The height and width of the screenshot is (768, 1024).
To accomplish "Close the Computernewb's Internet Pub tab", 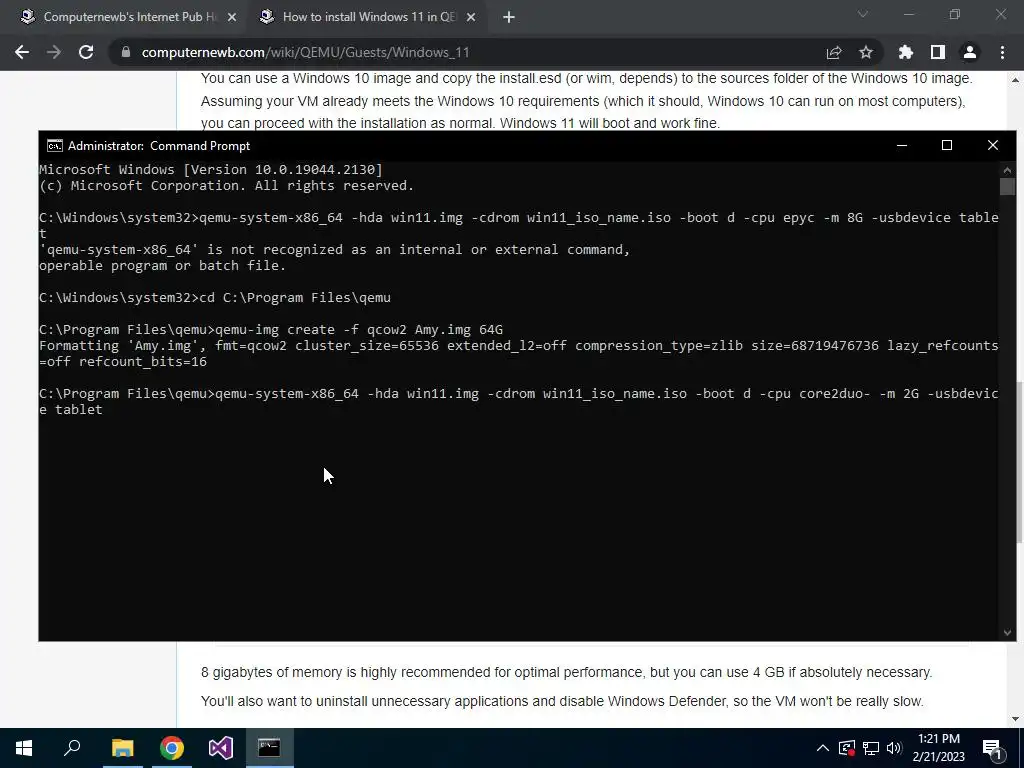I will 232,17.
